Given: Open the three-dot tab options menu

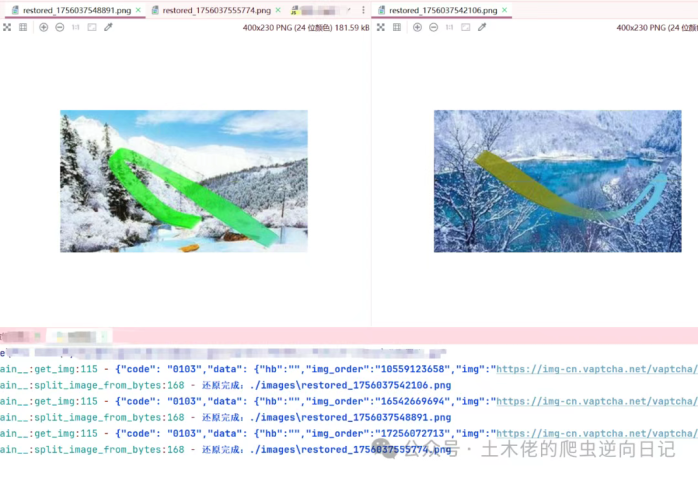Looking at the screenshot, I should point(362,10).
